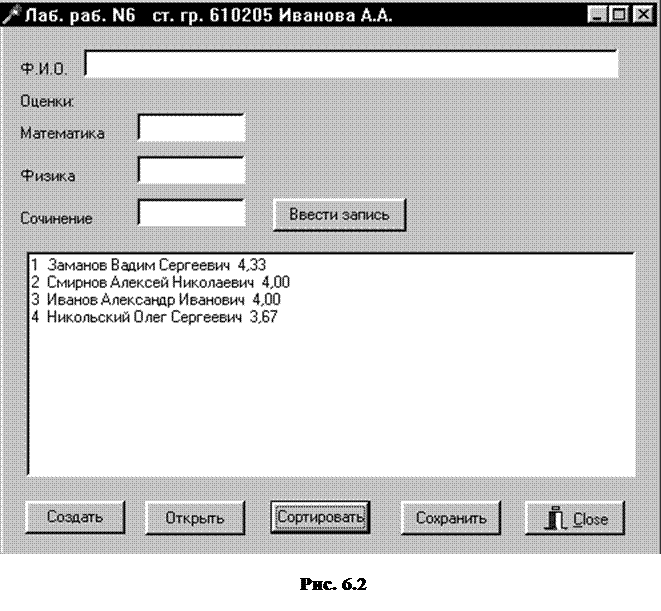
Task: Close the window with title bar X
Action: pos(643,15)
